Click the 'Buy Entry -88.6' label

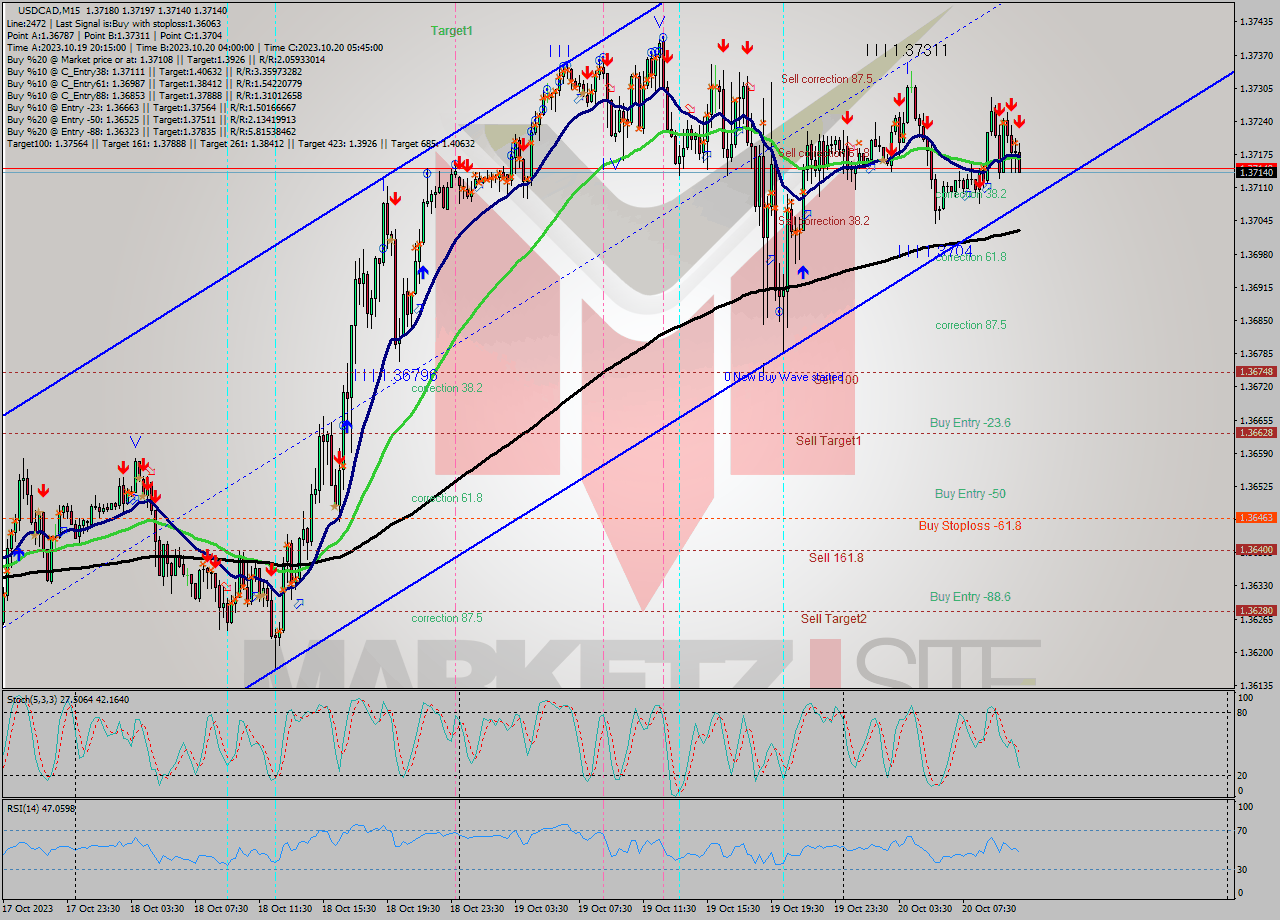(970, 597)
